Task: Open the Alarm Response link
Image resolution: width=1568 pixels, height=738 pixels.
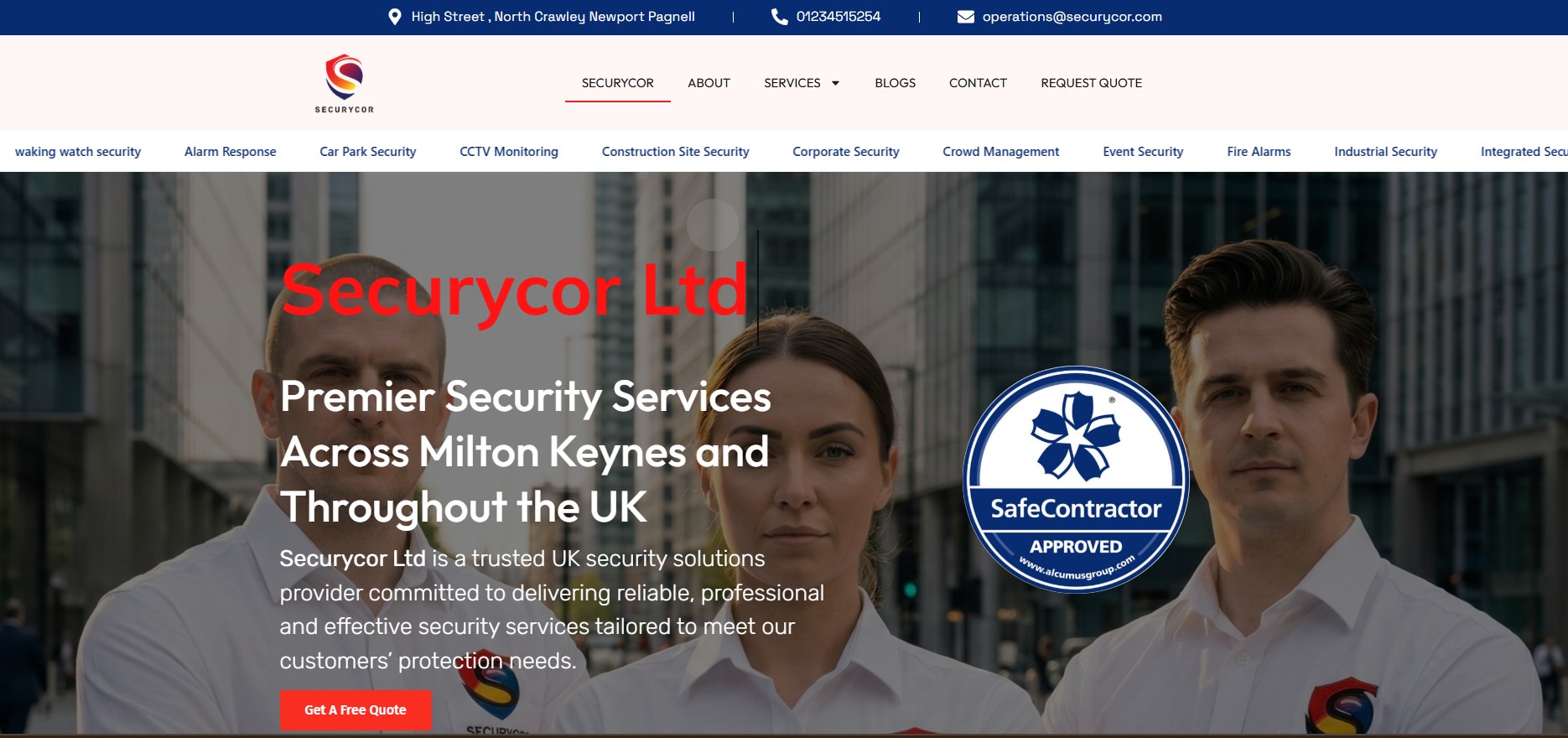Action: click(231, 152)
